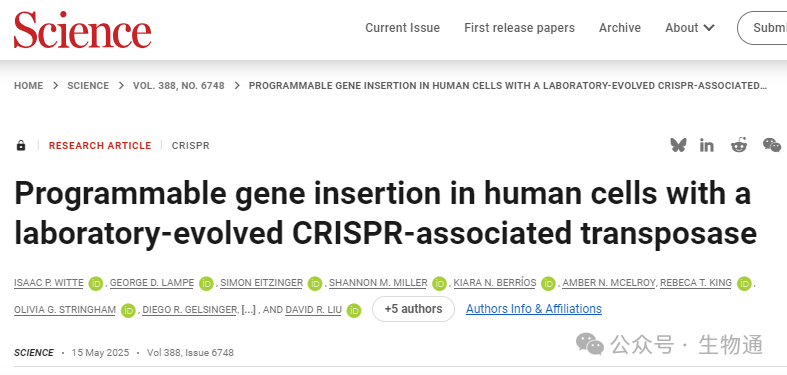Expand the About dropdown menu
The image size is (787, 375).
(x=690, y=28)
